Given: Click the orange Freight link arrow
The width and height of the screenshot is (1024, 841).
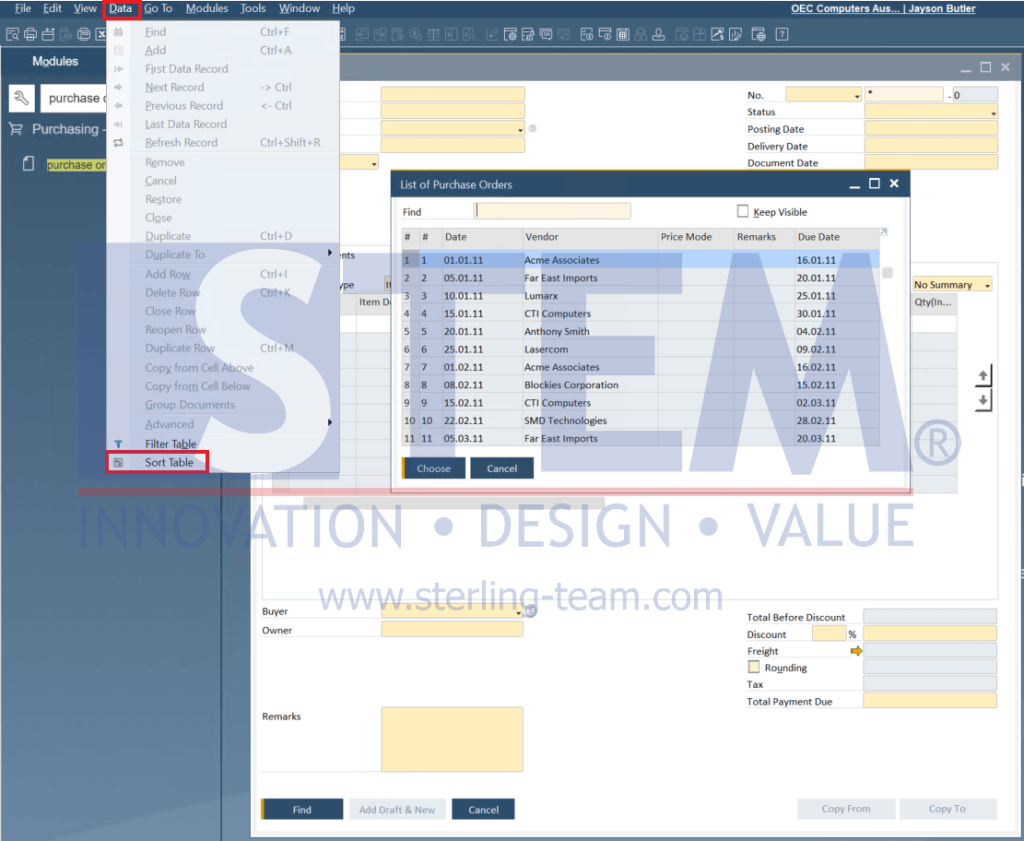Looking at the screenshot, I should 856,650.
